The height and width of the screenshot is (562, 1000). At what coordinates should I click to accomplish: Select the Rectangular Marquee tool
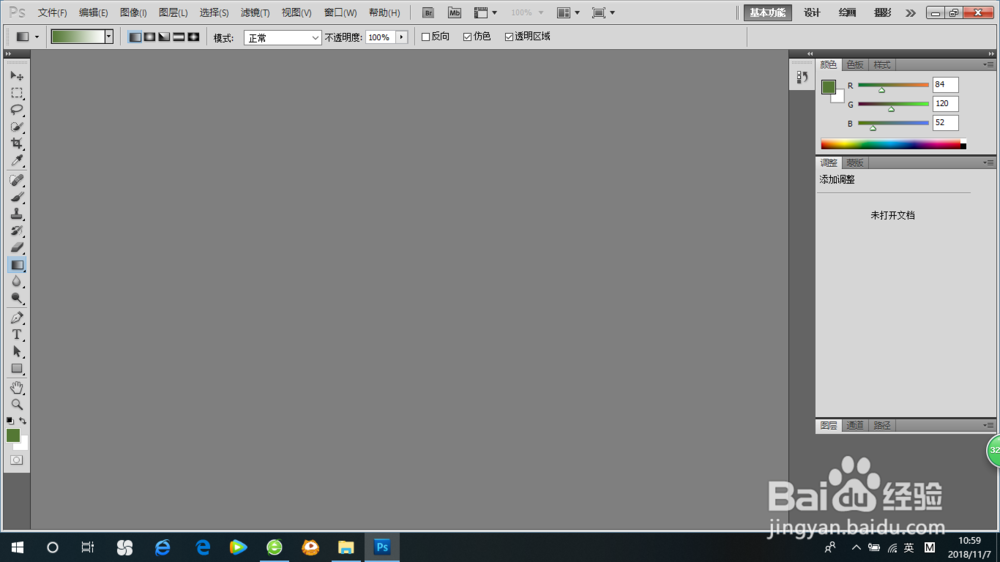coord(17,93)
